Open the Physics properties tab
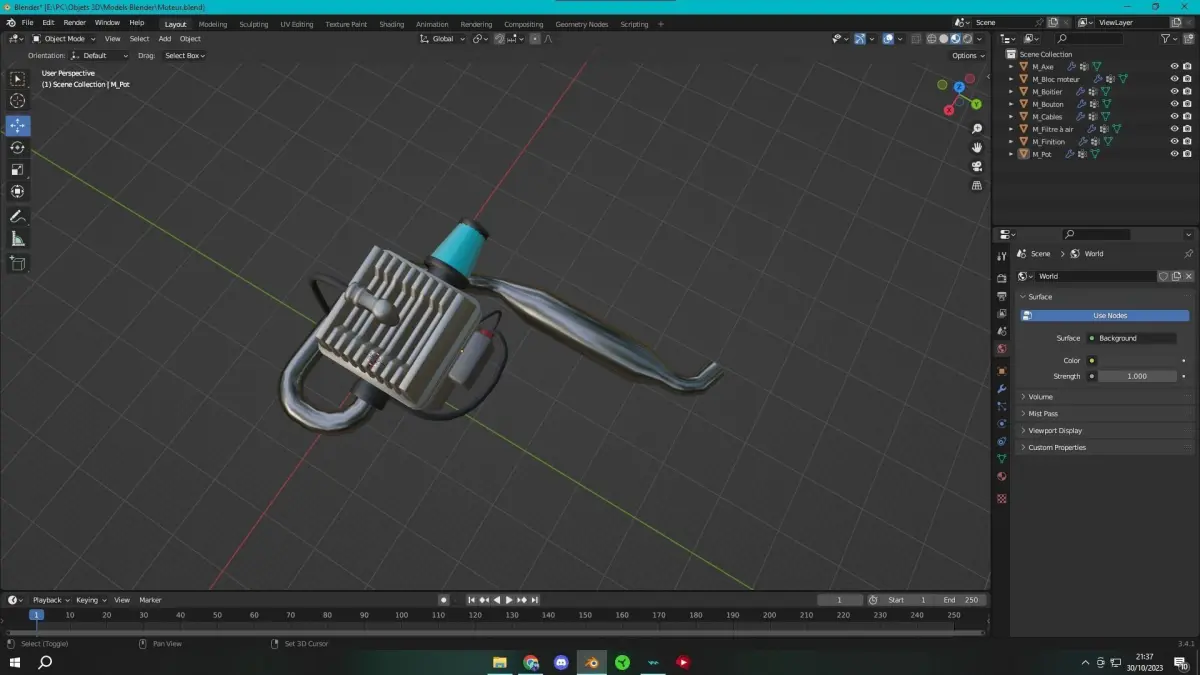The width and height of the screenshot is (1200, 675). coord(1002,423)
